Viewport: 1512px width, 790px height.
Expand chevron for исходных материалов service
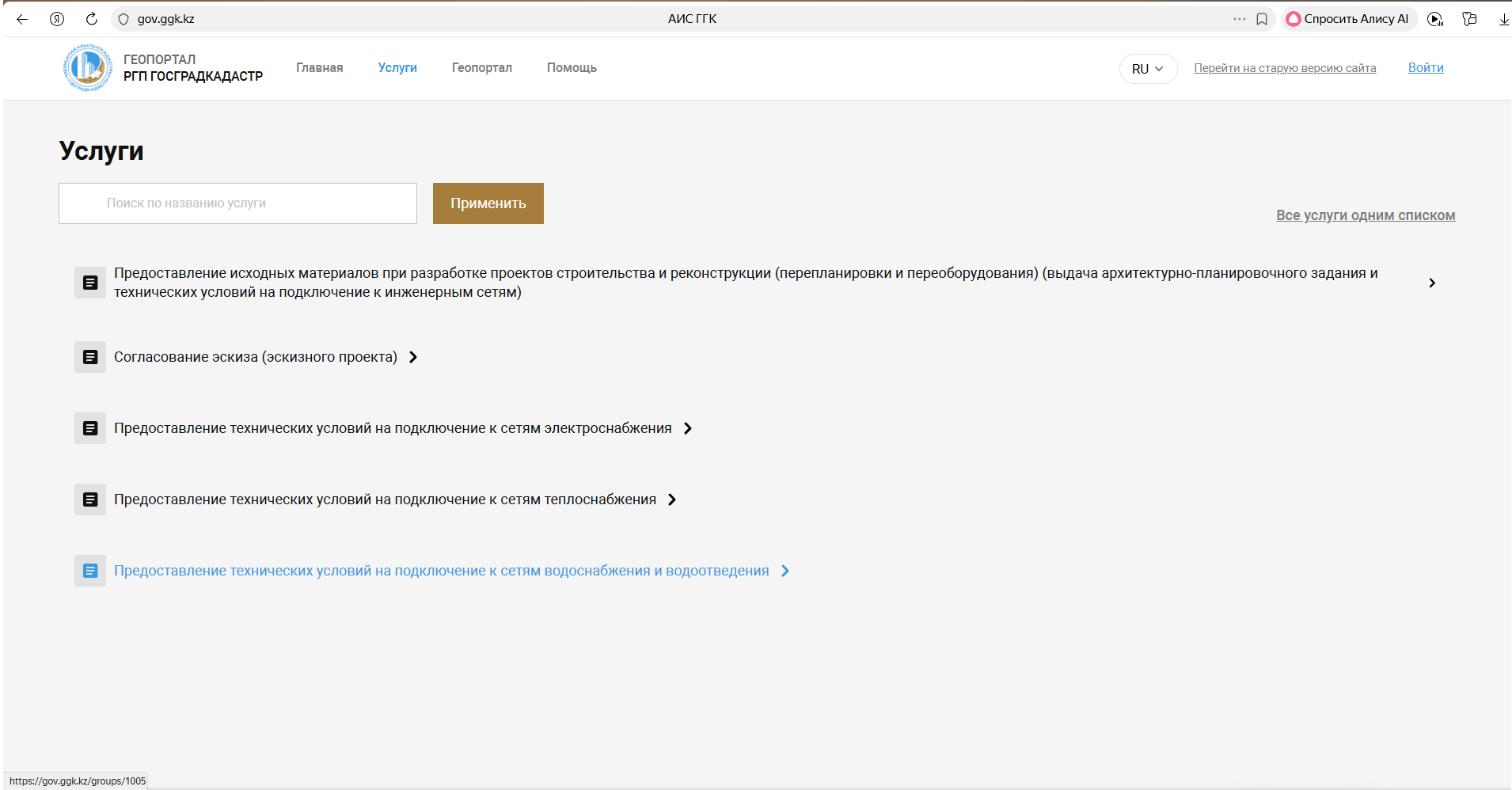1431,283
